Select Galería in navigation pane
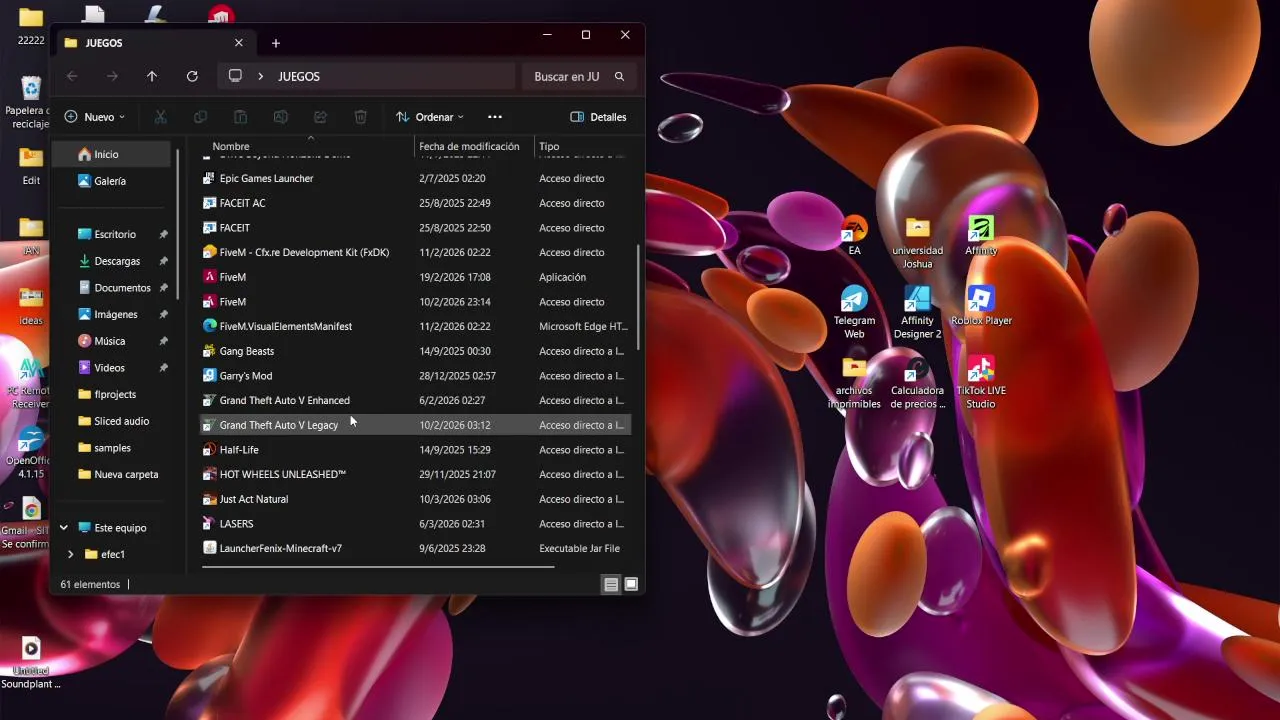Image resolution: width=1280 pixels, height=720 pixels. pyautogui.click(x=112, y=181)
